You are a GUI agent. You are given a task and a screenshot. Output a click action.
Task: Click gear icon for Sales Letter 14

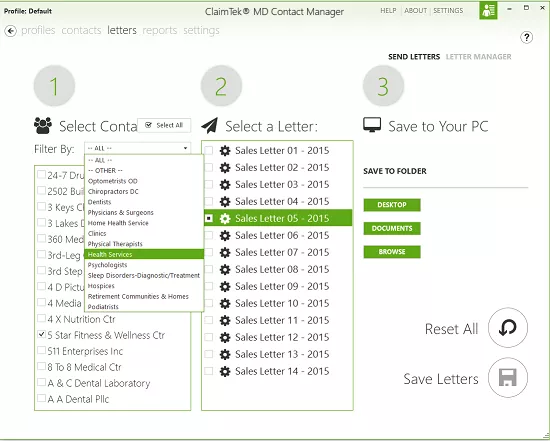point(225,371)
